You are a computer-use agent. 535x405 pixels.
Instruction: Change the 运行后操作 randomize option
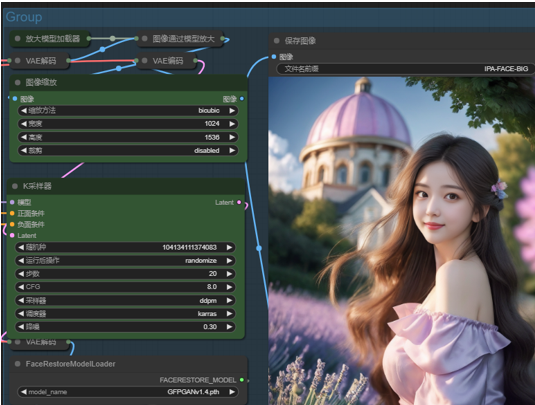pos(125,261)
